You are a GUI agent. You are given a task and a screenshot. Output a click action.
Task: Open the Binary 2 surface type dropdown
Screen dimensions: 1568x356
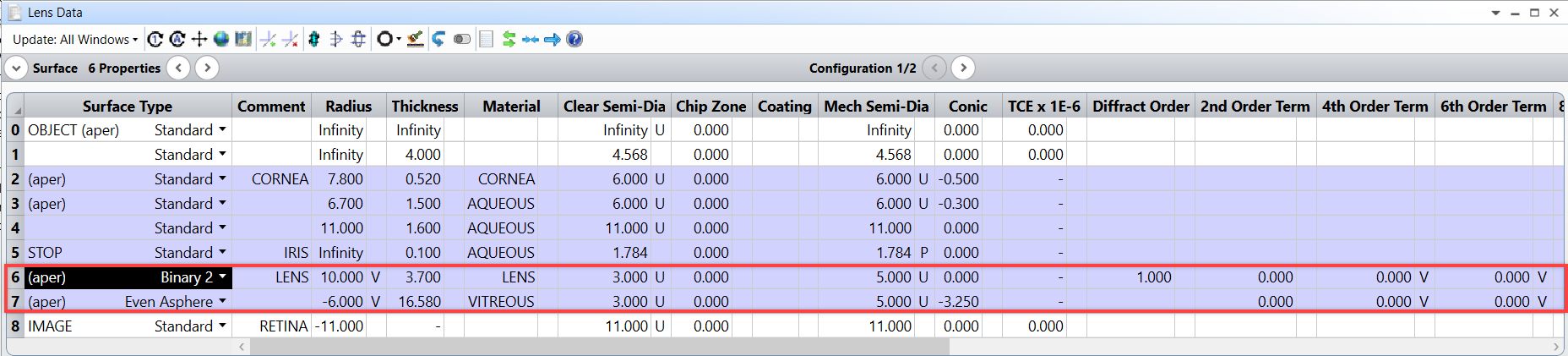coord(222,277)
